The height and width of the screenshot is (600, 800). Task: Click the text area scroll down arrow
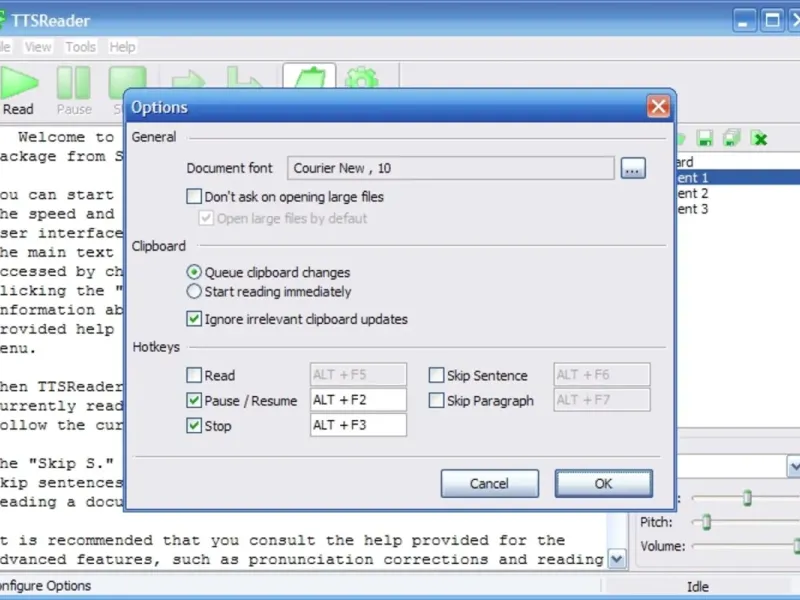(x=616, y=559)
